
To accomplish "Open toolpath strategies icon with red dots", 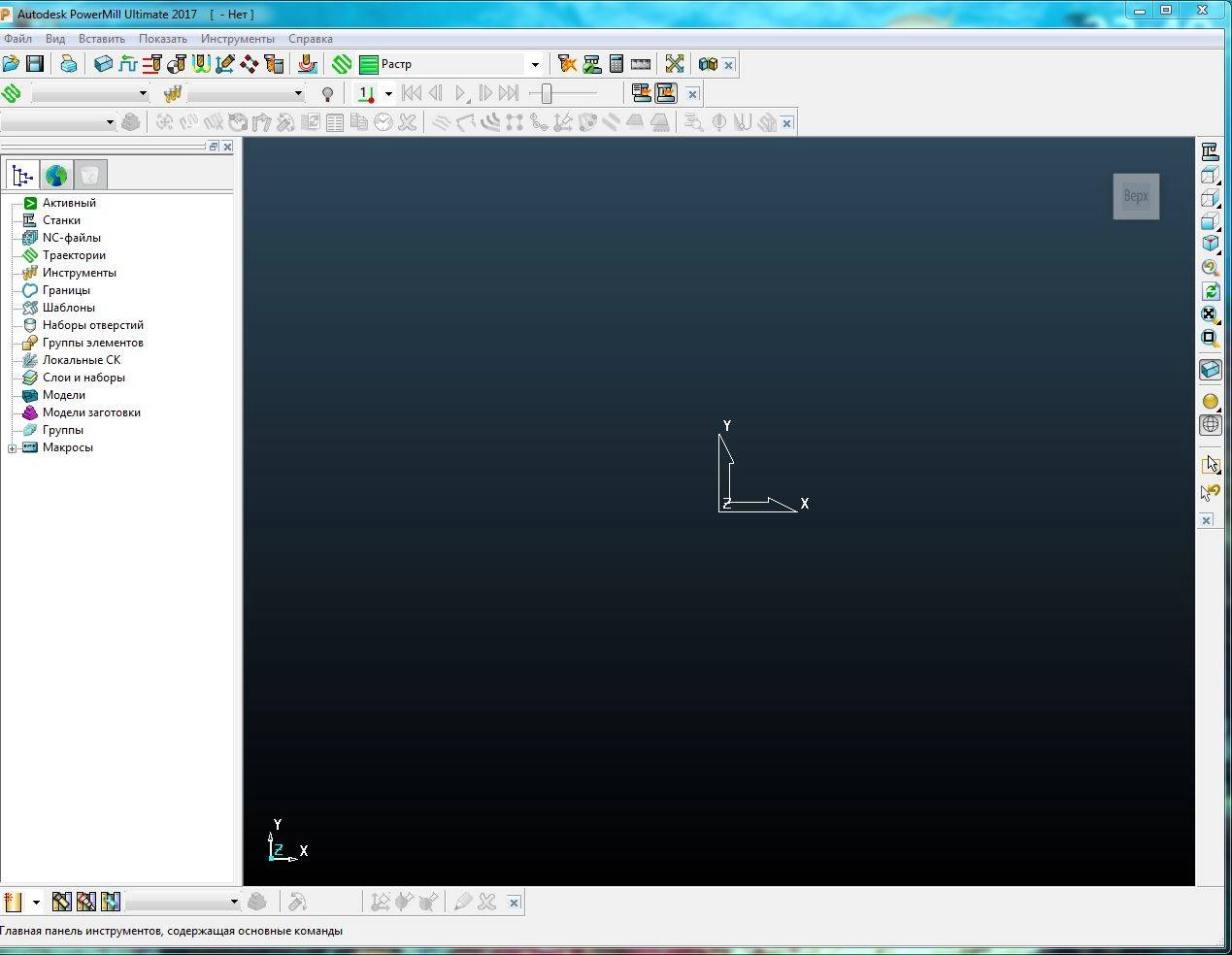I will (250, 64).
